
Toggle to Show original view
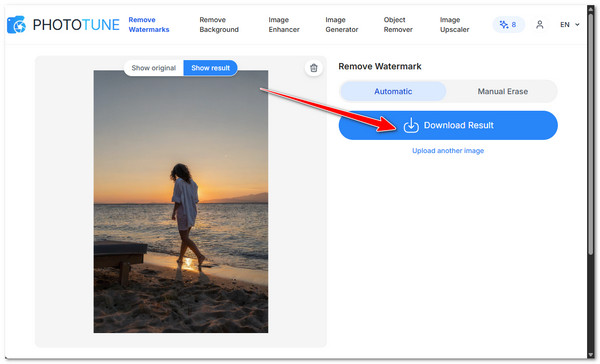click(153, 68)
